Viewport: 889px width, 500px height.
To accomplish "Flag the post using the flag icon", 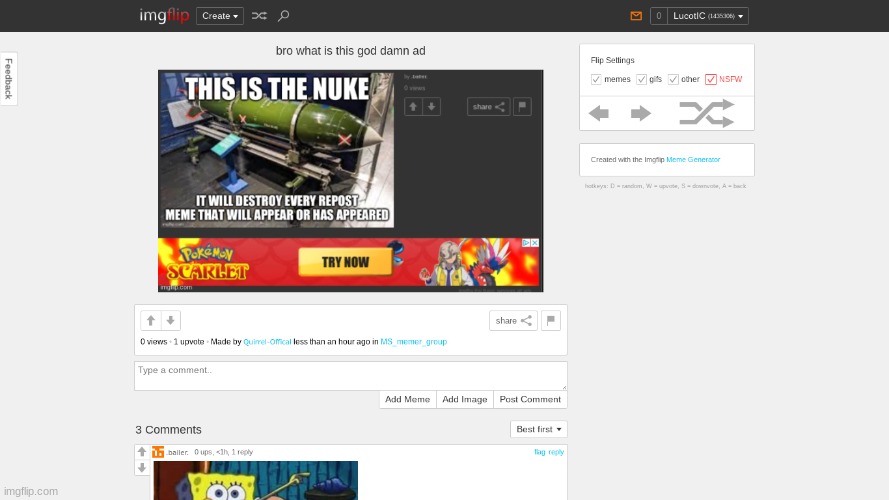I will (551, 321).
